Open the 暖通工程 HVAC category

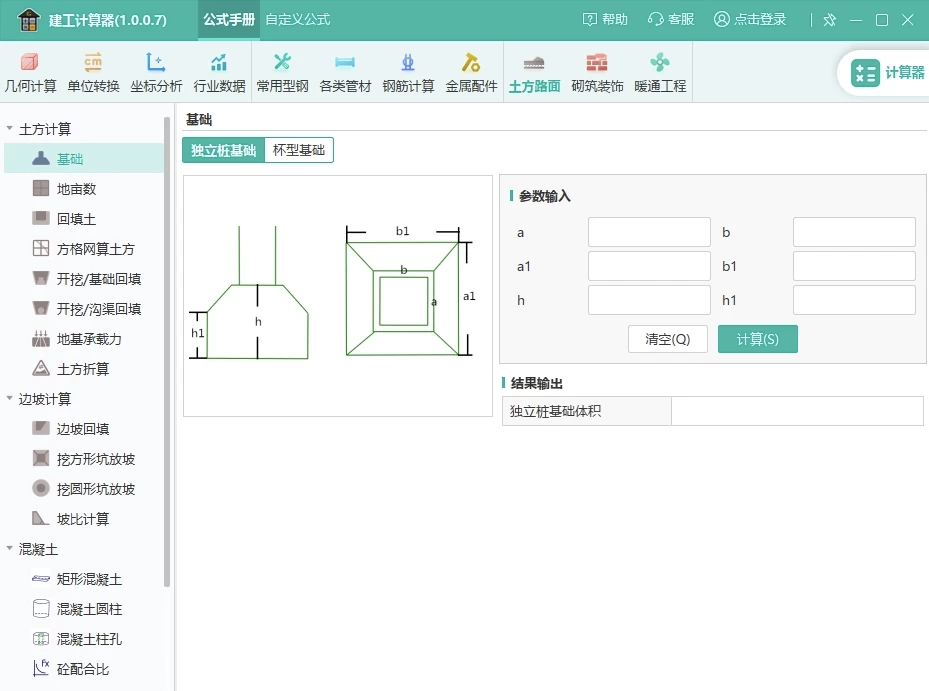[660, 72]
